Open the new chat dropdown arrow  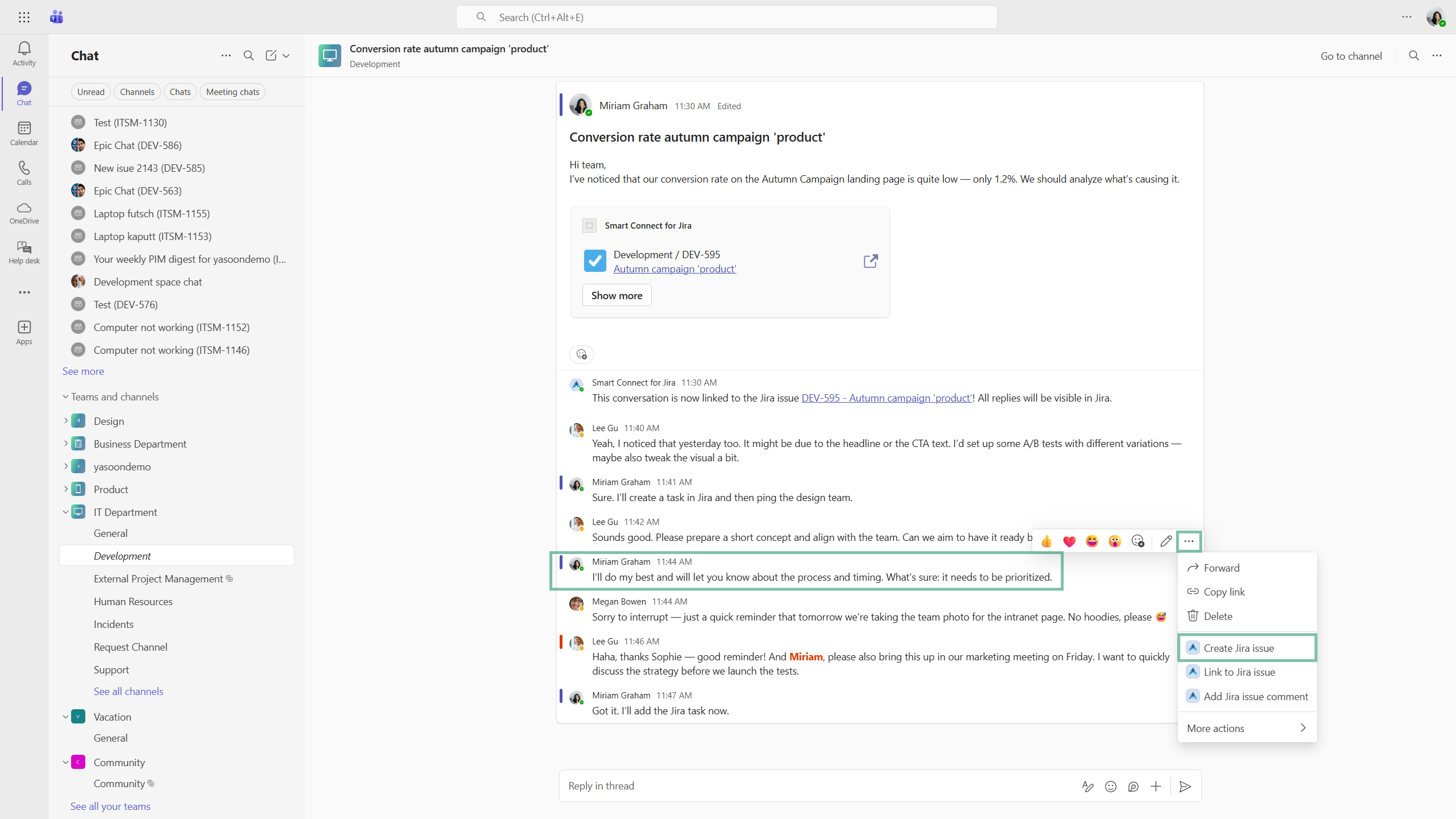pos(286,56)
